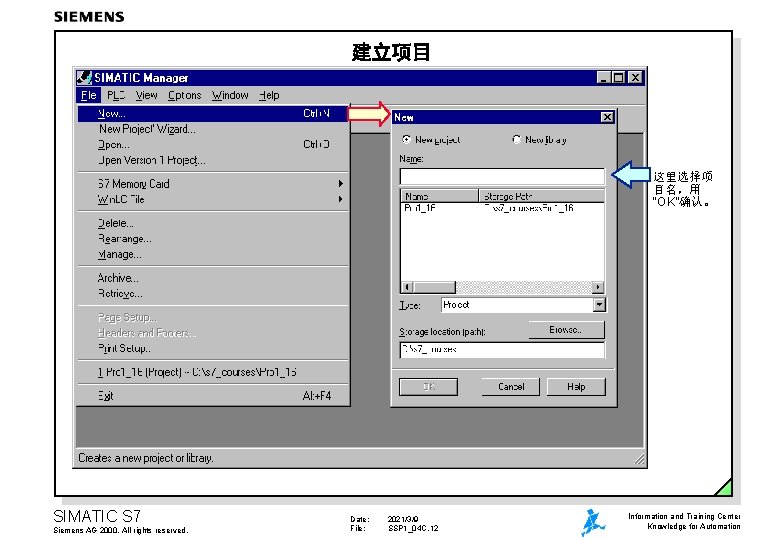Click the list's left scroll arrow
This screenshot has width=780, height=540.
tap(407, 287)
